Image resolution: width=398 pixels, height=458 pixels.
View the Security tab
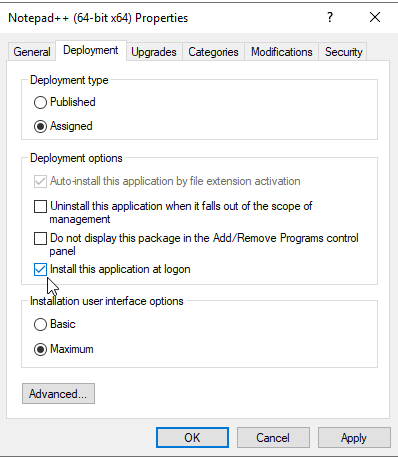click(x=344, y=52)
